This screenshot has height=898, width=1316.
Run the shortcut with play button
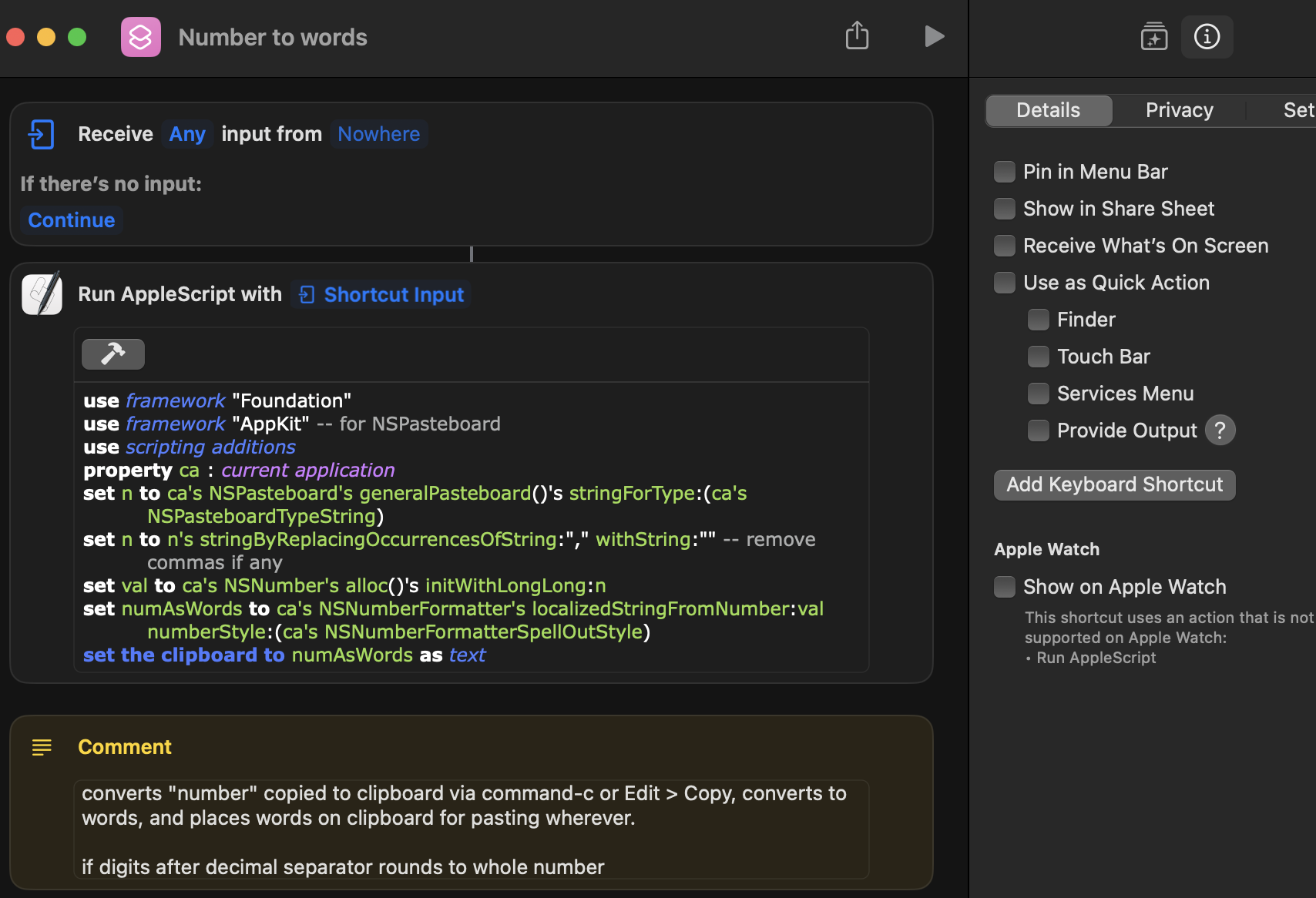coord(934,36)
